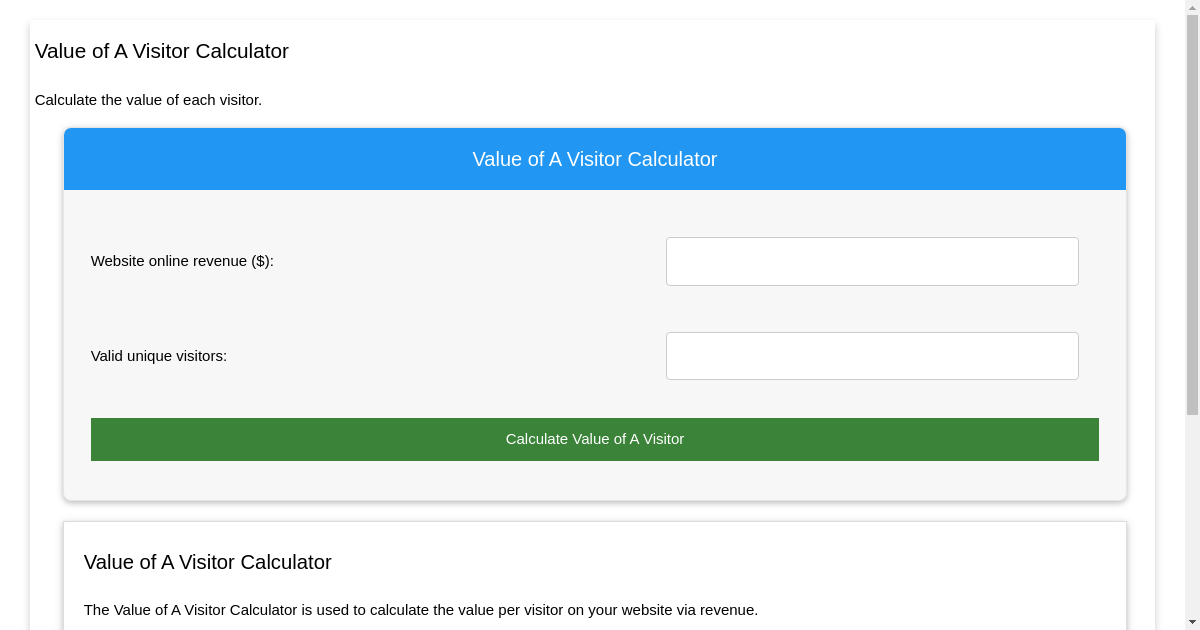Click the Valid unique visitors input field

click(x=872, y=355)
